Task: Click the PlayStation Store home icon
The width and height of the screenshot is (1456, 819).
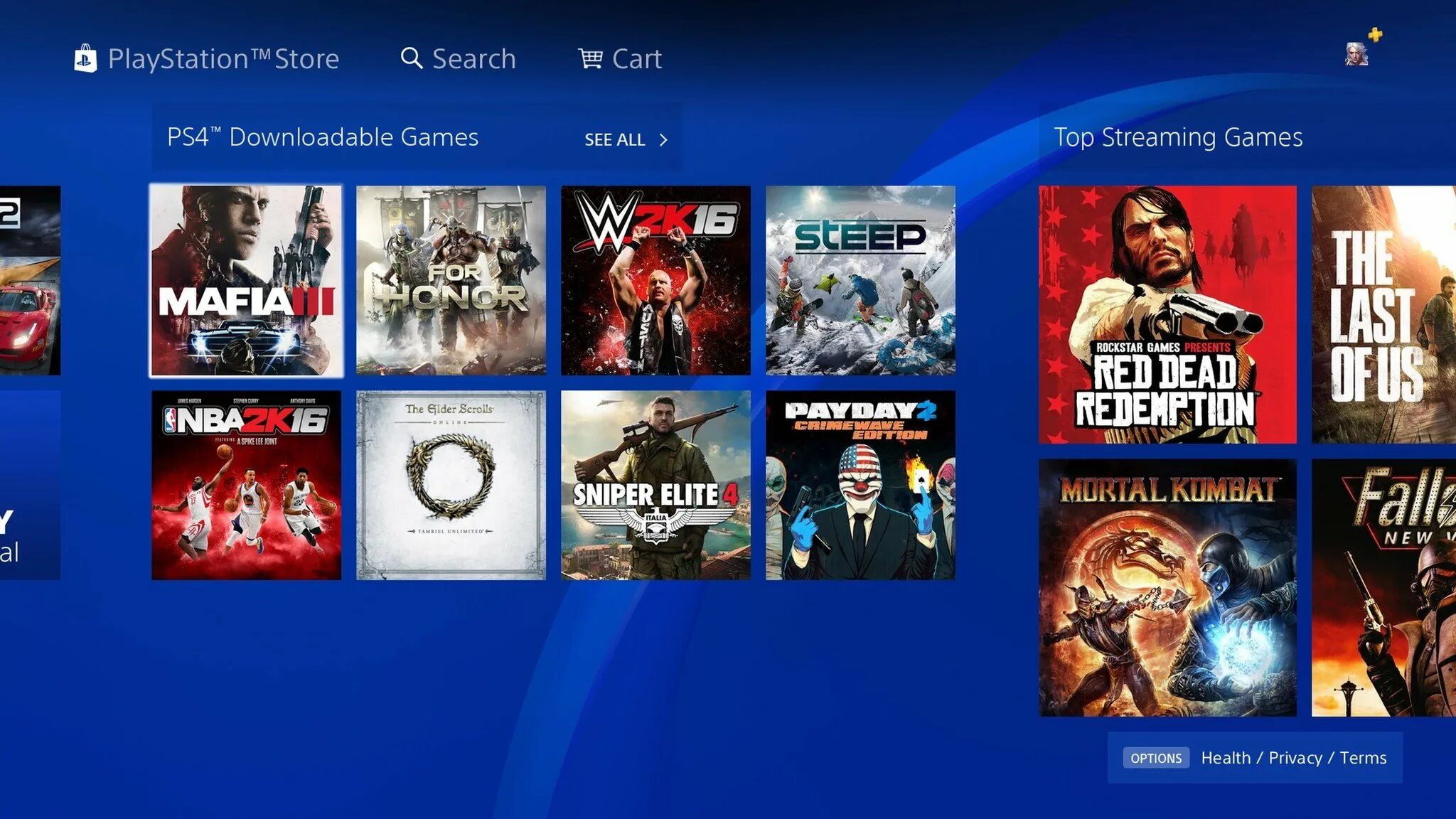Action: pyautogui.click(x=85, y=57)
